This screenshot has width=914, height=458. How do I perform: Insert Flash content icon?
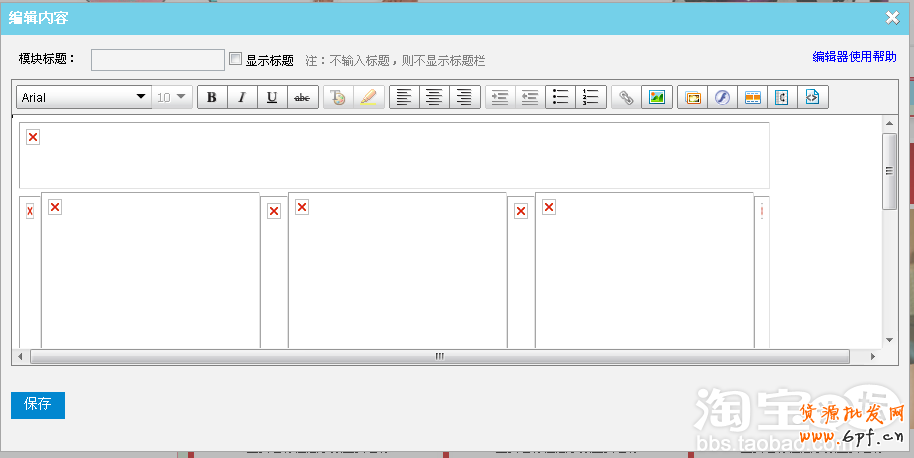[x=722, y=97]
